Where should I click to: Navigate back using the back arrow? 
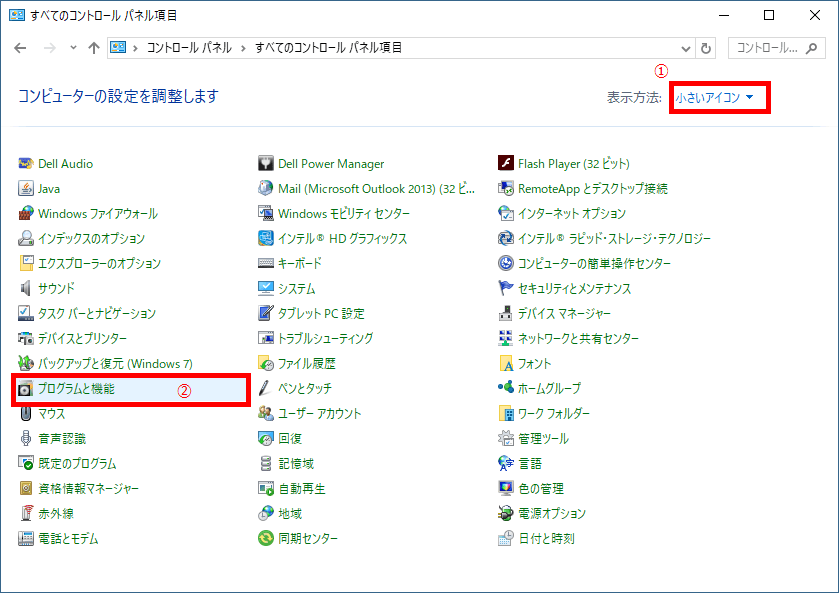coord(20,46)
